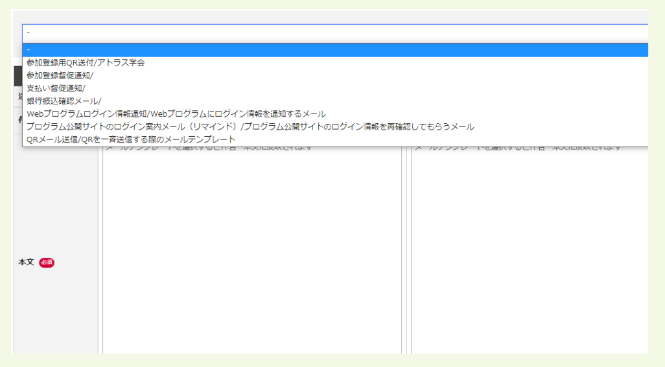
Task: Click the right body text area
Action: pyautogui.click(x=529, y=250)
